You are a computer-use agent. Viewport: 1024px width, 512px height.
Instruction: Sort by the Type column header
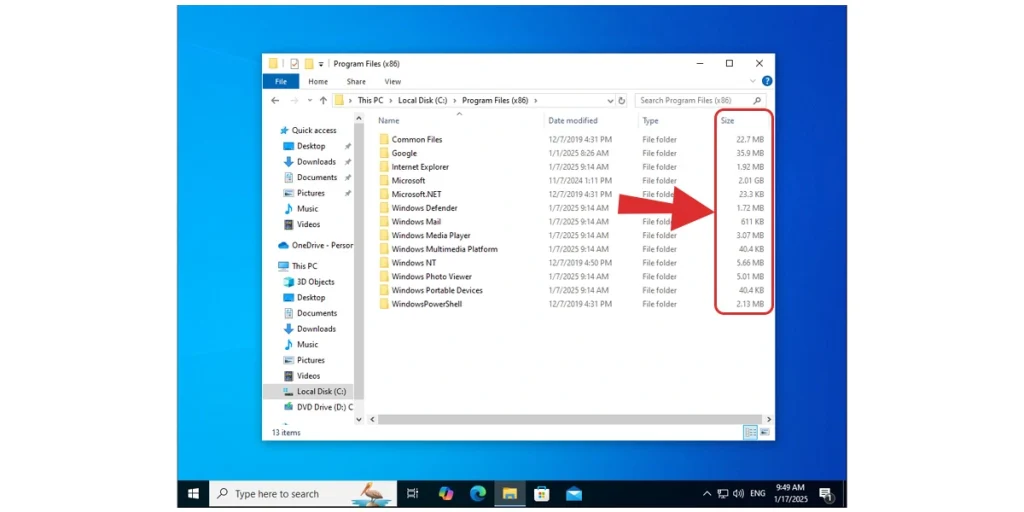click(650, 121)
